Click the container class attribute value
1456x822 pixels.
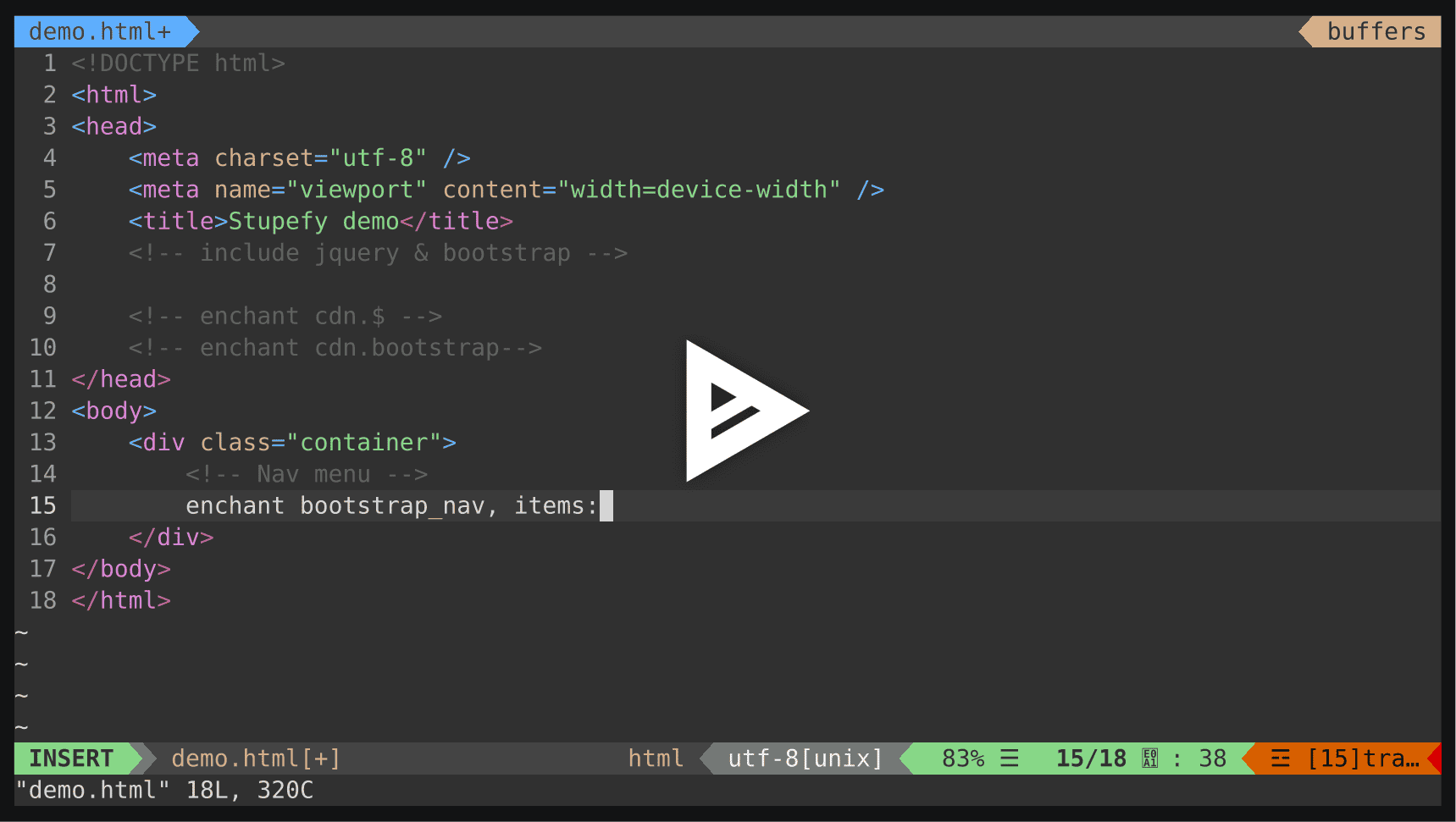pos(364,442)
